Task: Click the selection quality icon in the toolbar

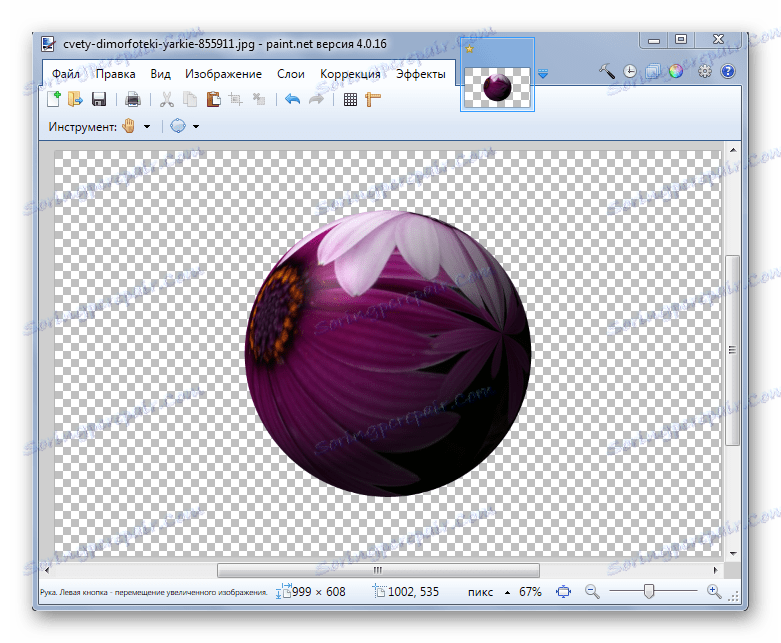Action: point(178,127)
